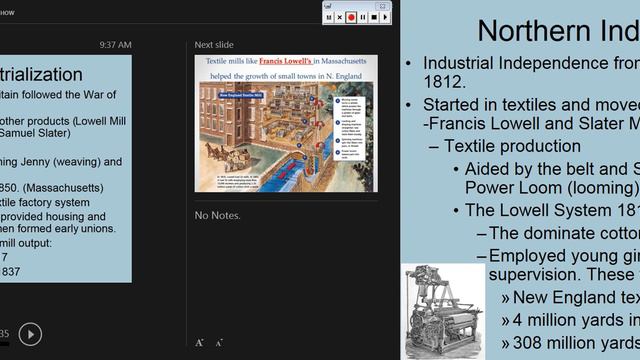The height and width of the screenshot is (360, 640).
Task: Click the recorder toolbar title icon
Action: click(x=328, y=6)
